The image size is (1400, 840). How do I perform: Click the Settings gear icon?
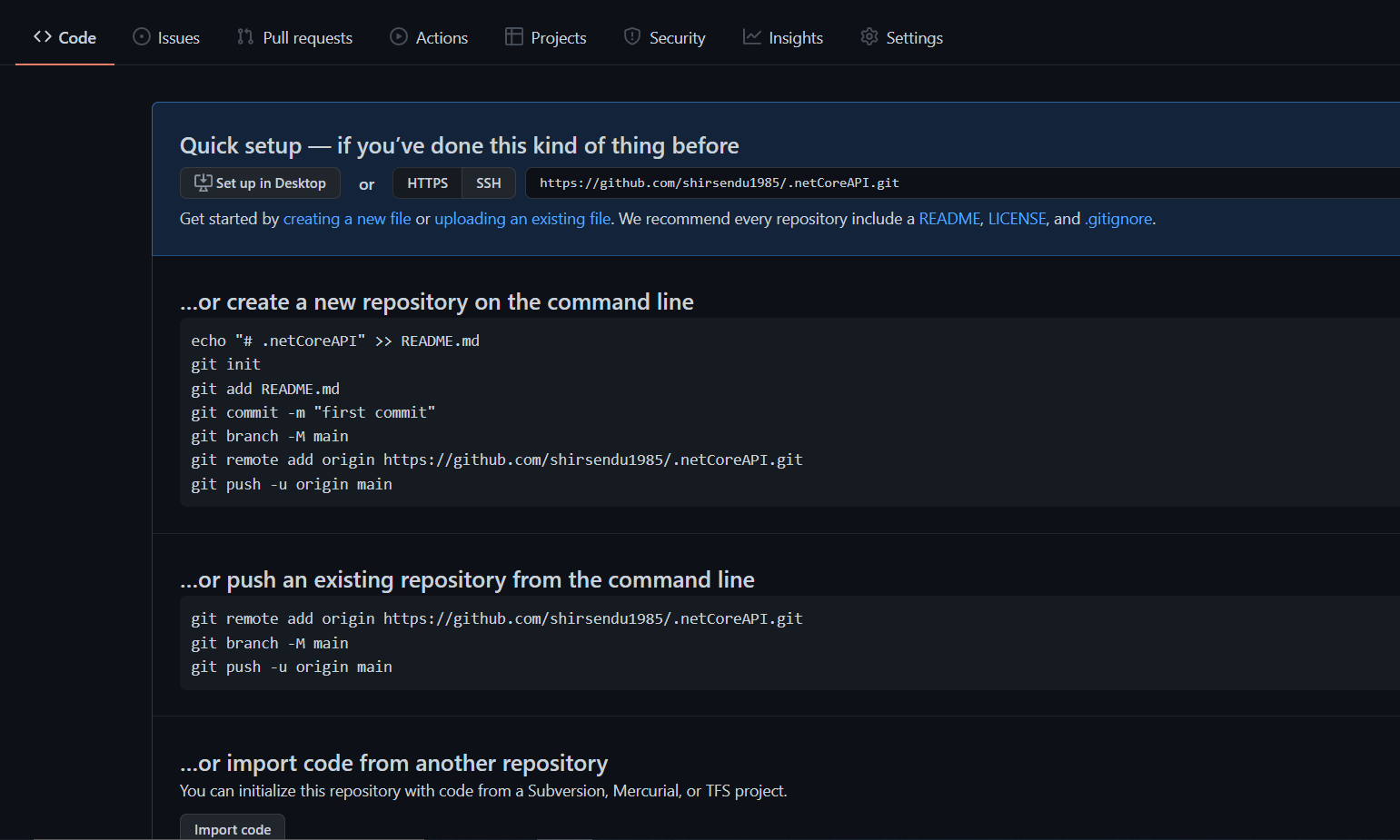pos(869,37)
